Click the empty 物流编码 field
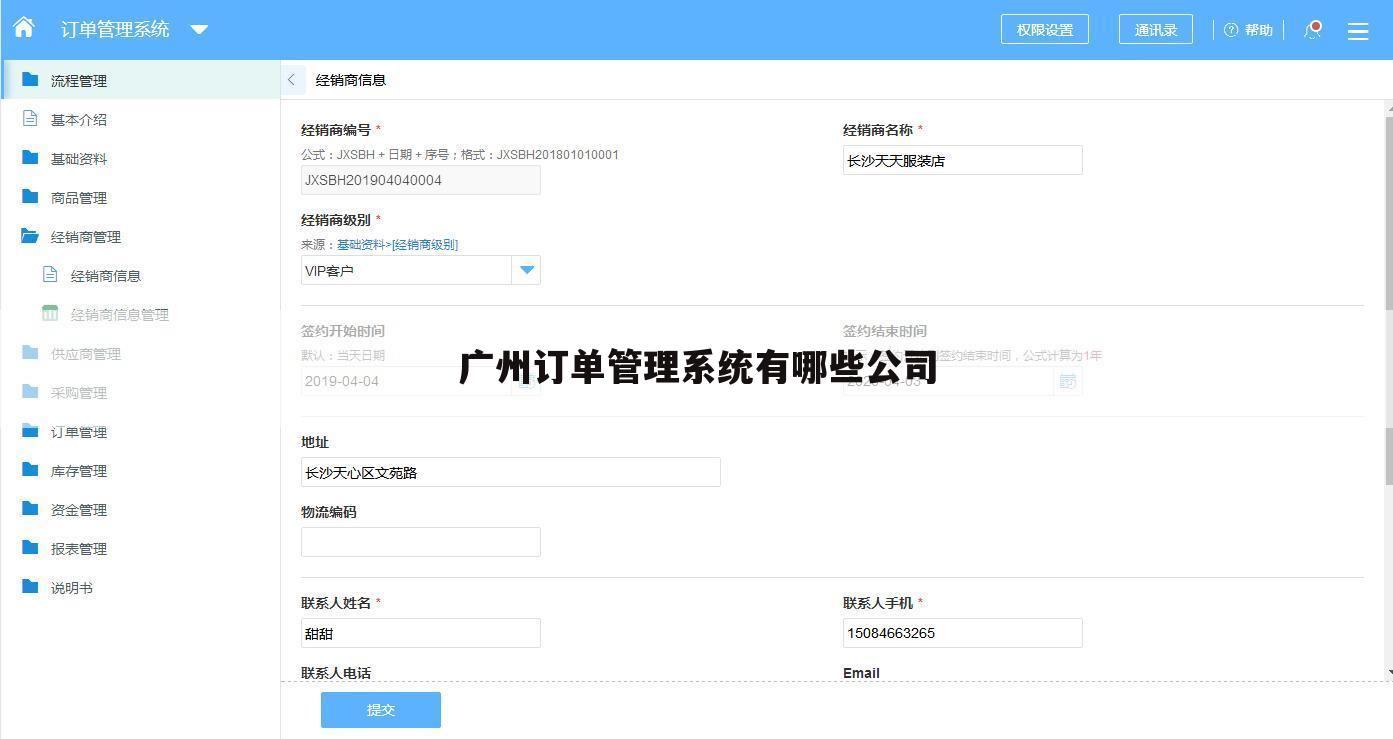The image size is (1393, 739). [x=421, y=542]
